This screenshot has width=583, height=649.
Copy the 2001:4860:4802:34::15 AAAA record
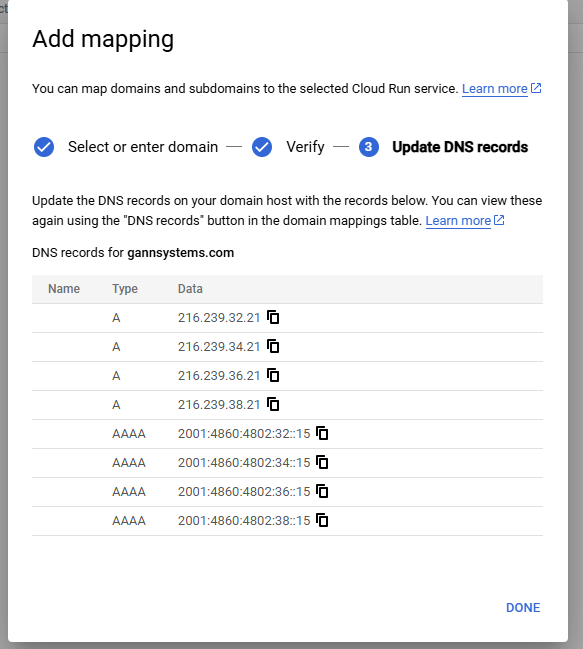pos(322,462)
